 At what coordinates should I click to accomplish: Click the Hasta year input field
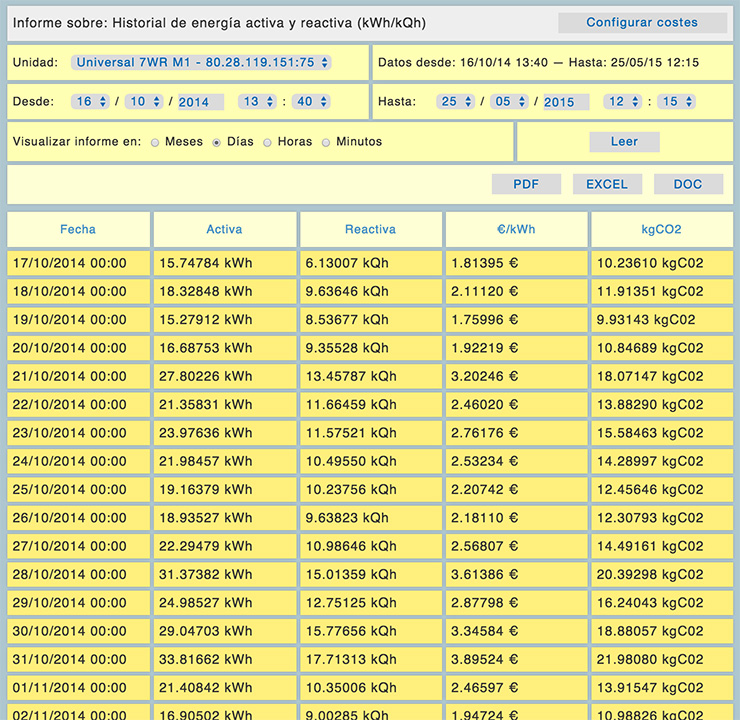point(565,102)
